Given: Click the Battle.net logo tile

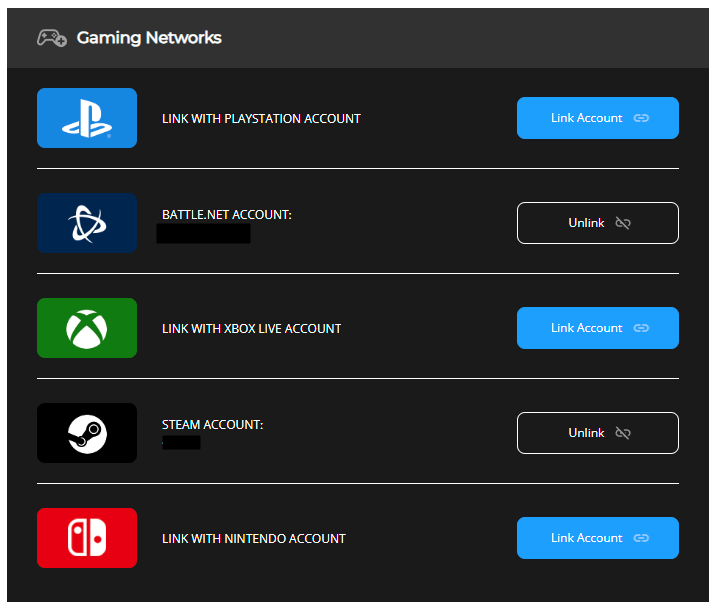Looking at the screenshot, I should (x=87, y=223).
